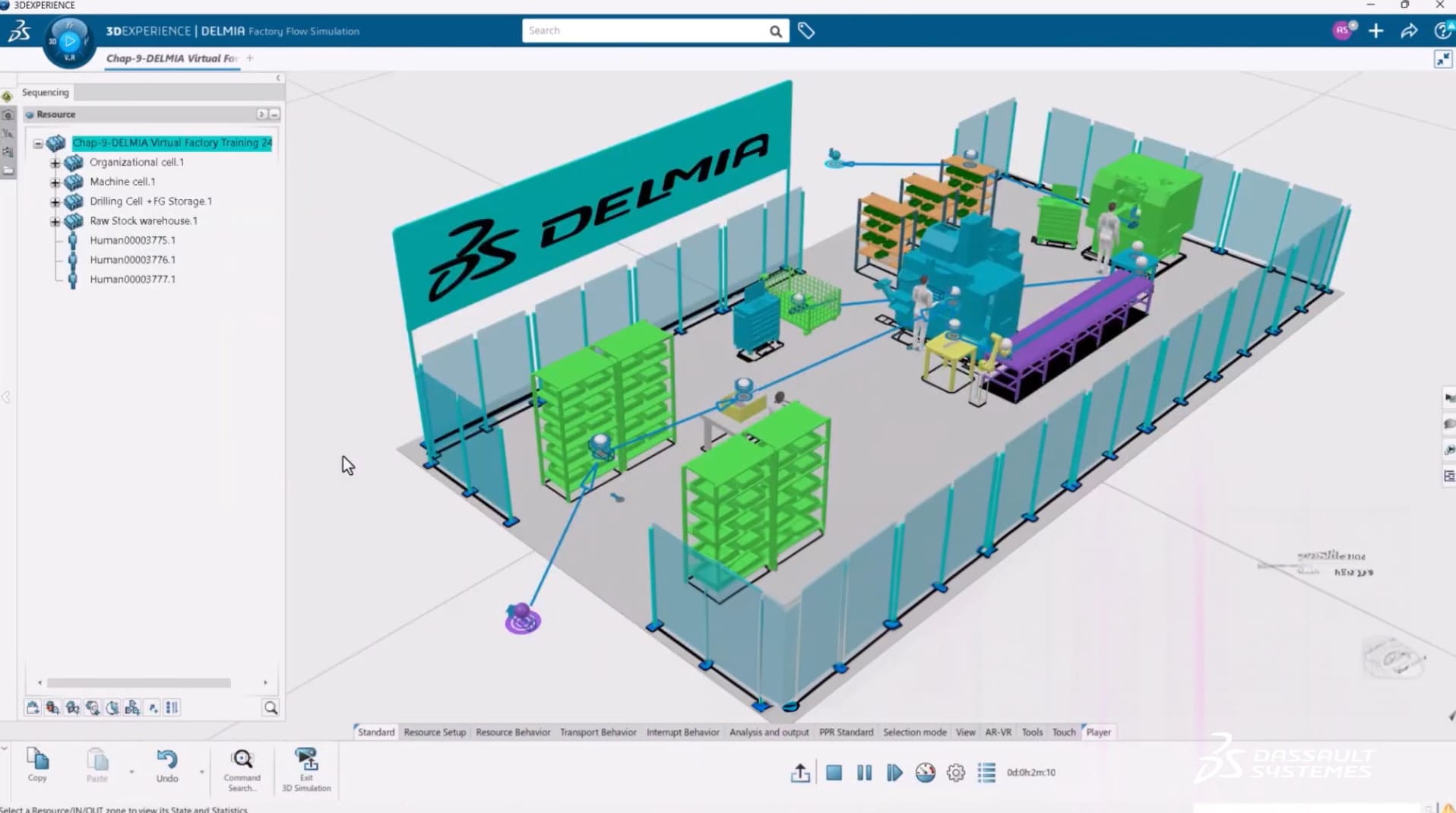Click the 3D compass play button

coord(69,40)
